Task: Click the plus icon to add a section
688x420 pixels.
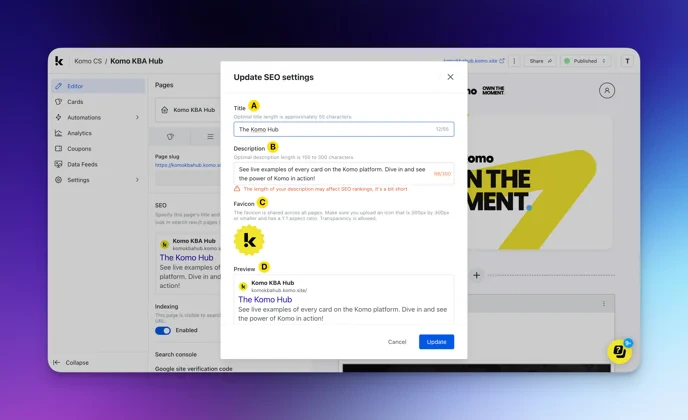Action: pyautogui.click(x=477, y=275)
